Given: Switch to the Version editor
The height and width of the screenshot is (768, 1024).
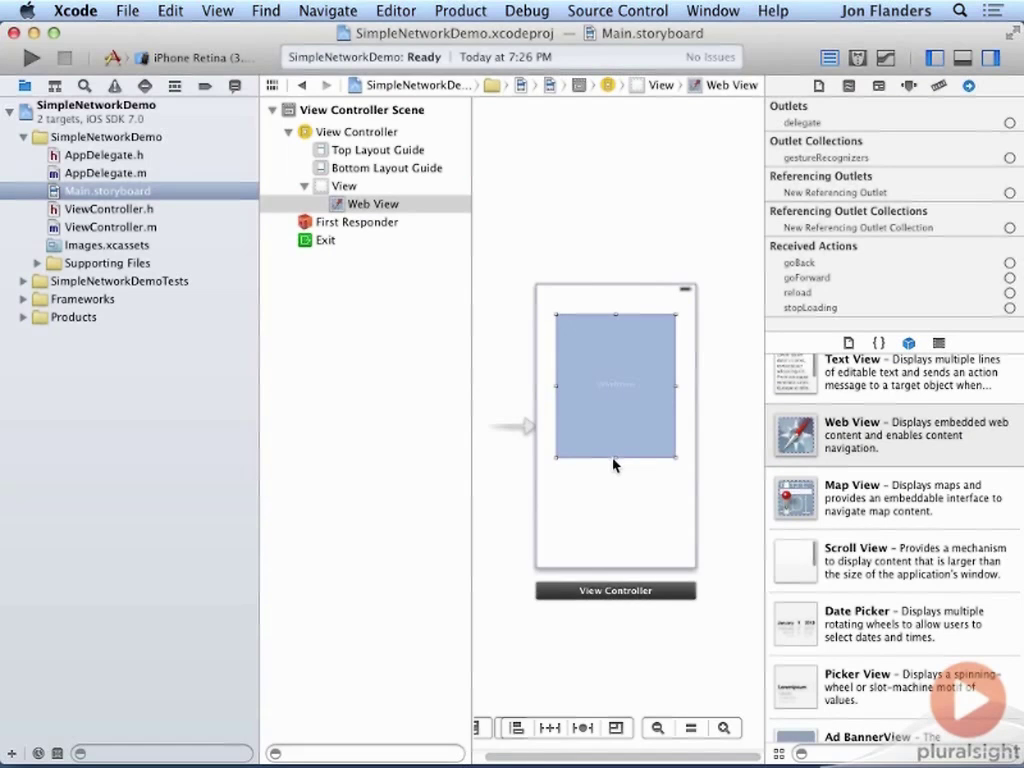Looking at the screenshot, I should tap(886, 58).
